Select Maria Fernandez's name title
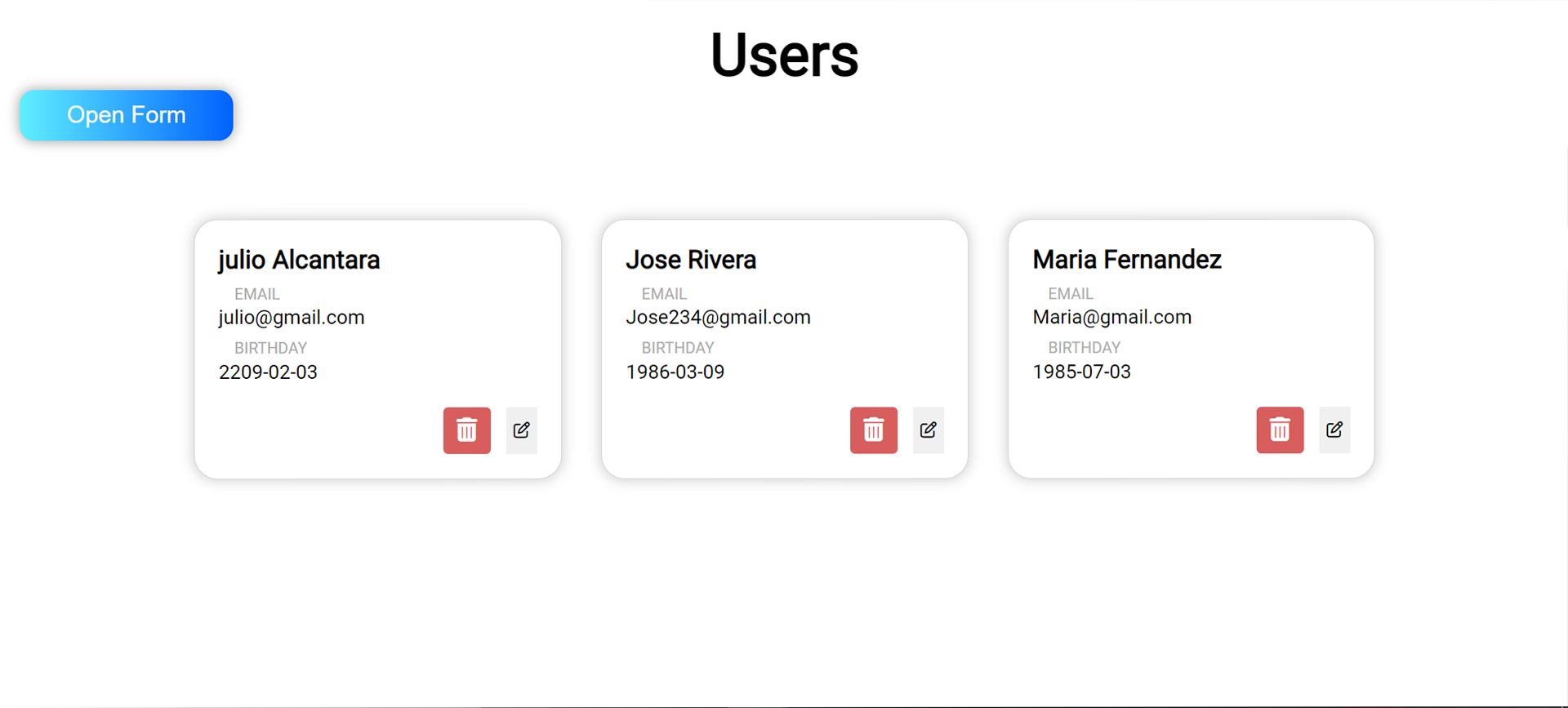Viewport: 1568px width, 708px height. click(x=1127, y=260)
